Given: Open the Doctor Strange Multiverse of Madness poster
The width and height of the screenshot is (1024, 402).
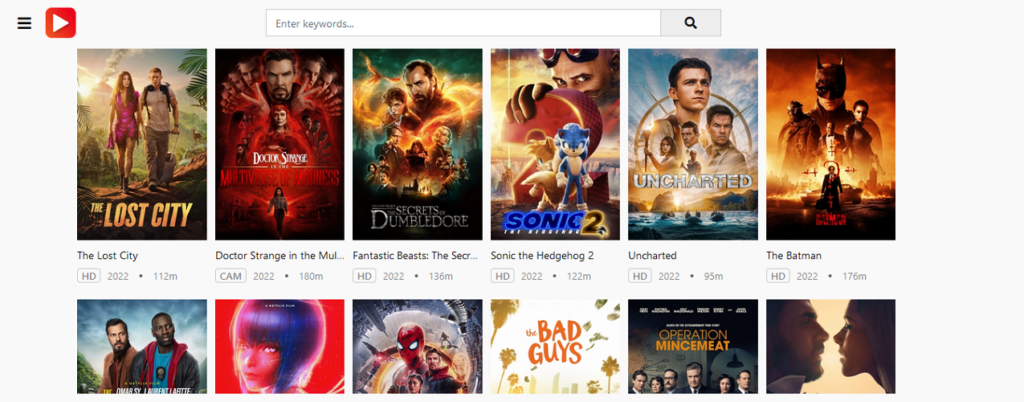Looking at the screenshot, I should click(x=280, y=144).
